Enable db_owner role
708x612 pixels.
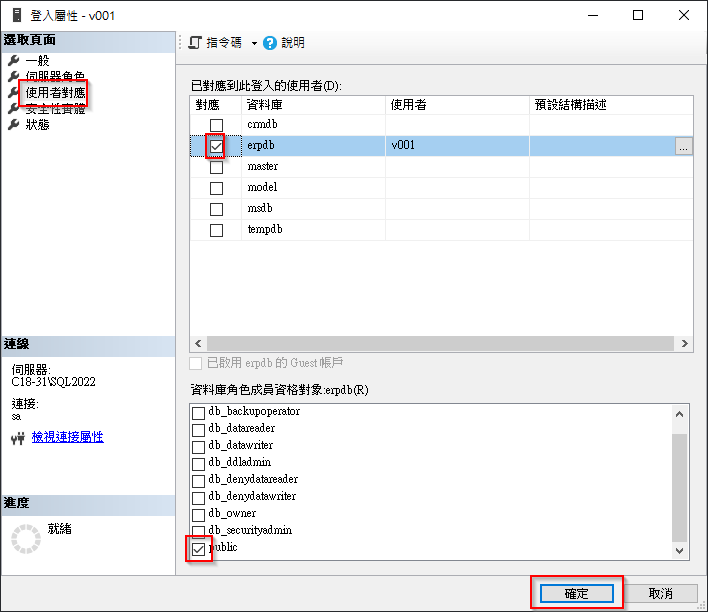[198, 515]
